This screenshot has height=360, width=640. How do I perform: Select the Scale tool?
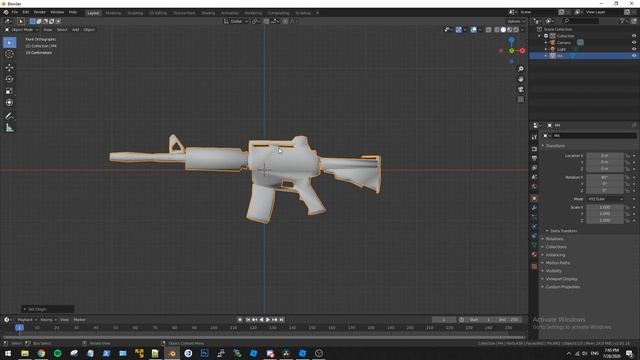[x=9, y=91]
